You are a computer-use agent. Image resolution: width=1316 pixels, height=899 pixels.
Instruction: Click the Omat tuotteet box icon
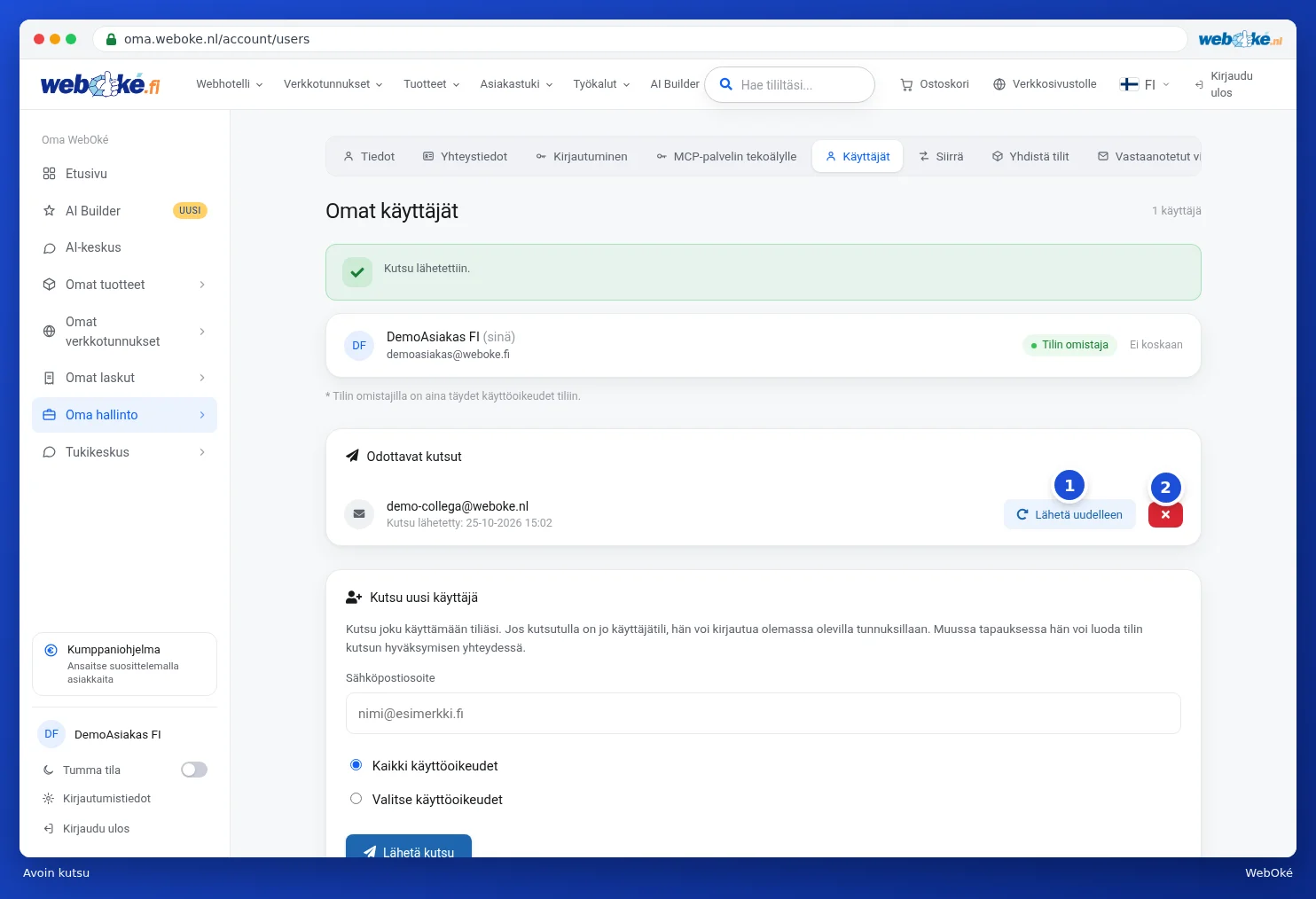click(49, 285)
